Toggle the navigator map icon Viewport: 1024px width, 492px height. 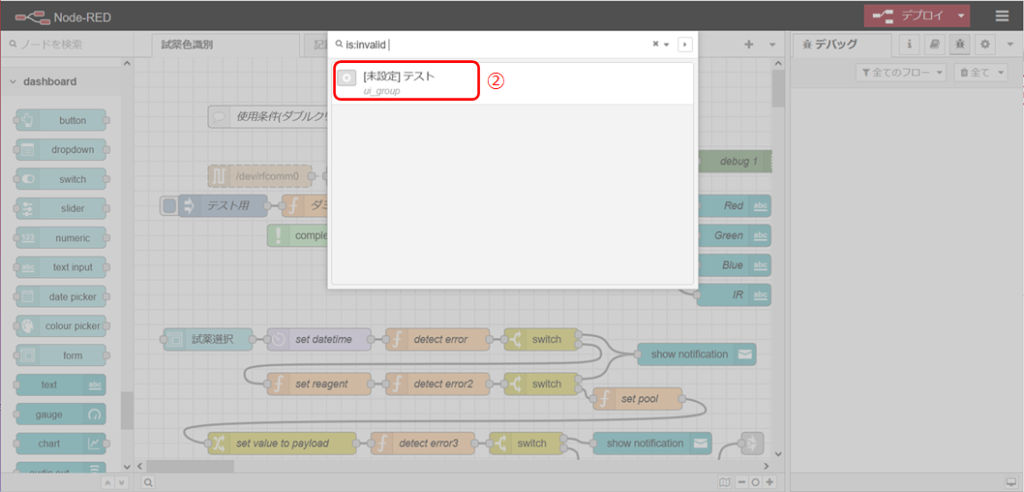click(x=725, y=482)
